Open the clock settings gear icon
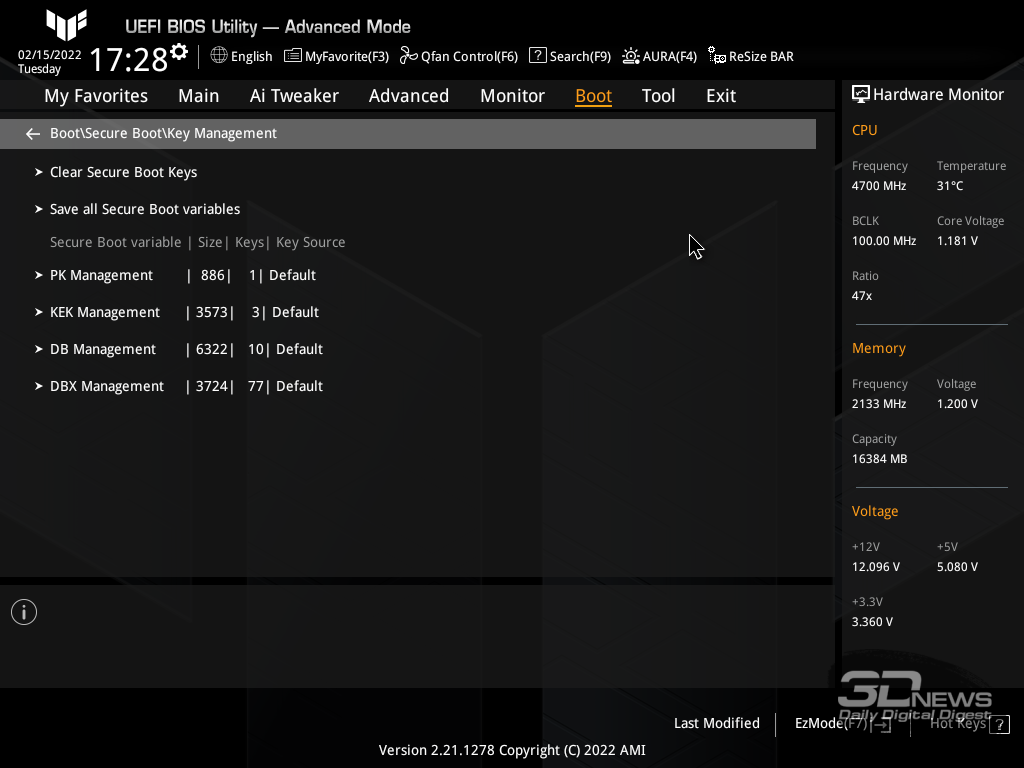 click(179, 52)
